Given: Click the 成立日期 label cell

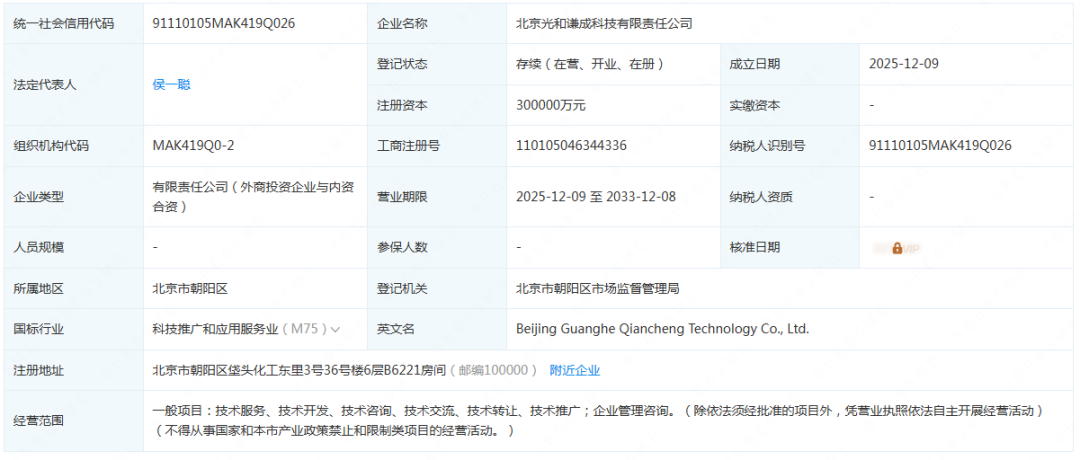Looking at the screenshot, I should click(x=790, y=64).
